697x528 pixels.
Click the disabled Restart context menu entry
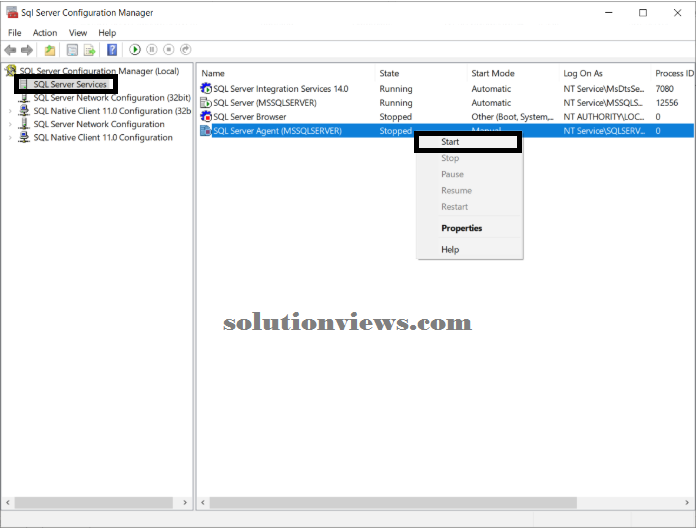coord(469,207)
